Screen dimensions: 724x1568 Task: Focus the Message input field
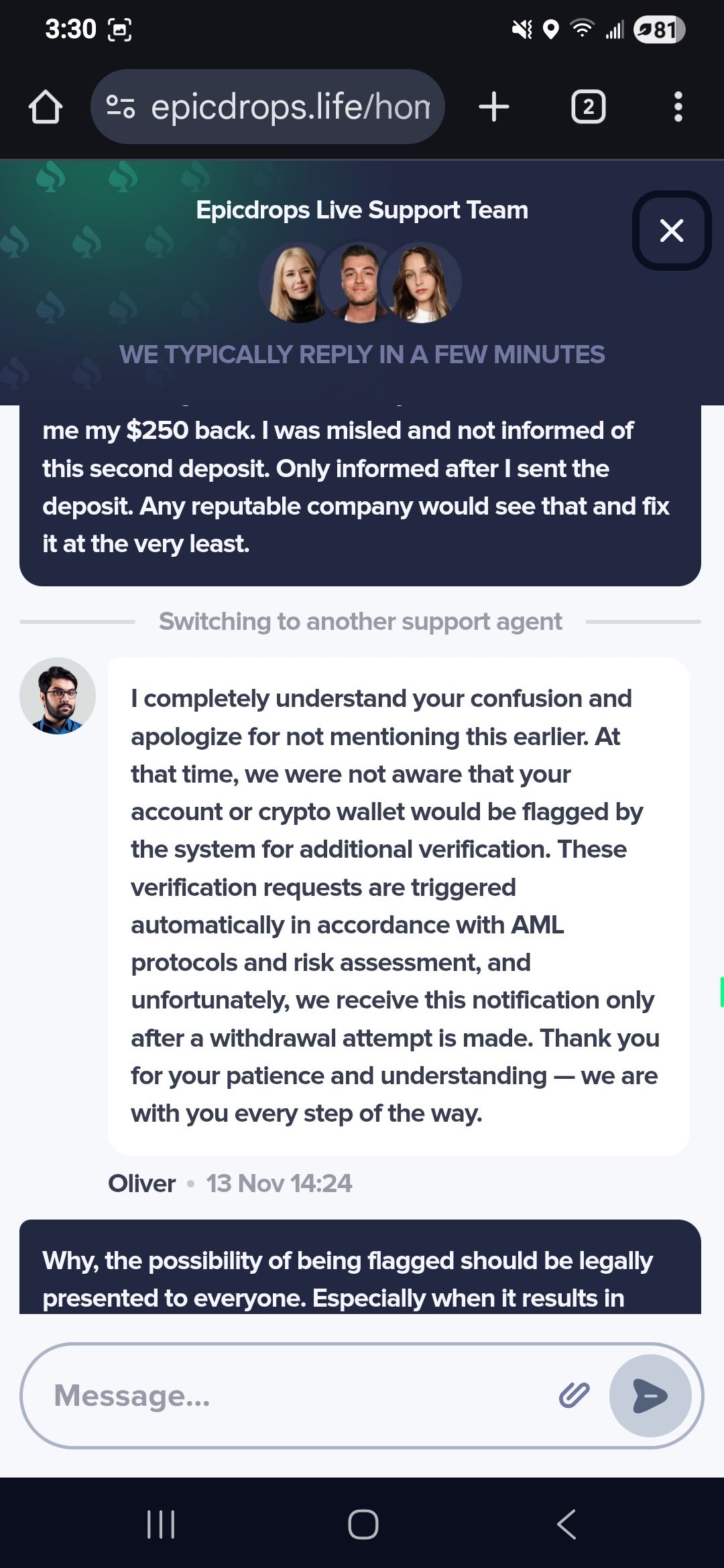coord(295,1396)
